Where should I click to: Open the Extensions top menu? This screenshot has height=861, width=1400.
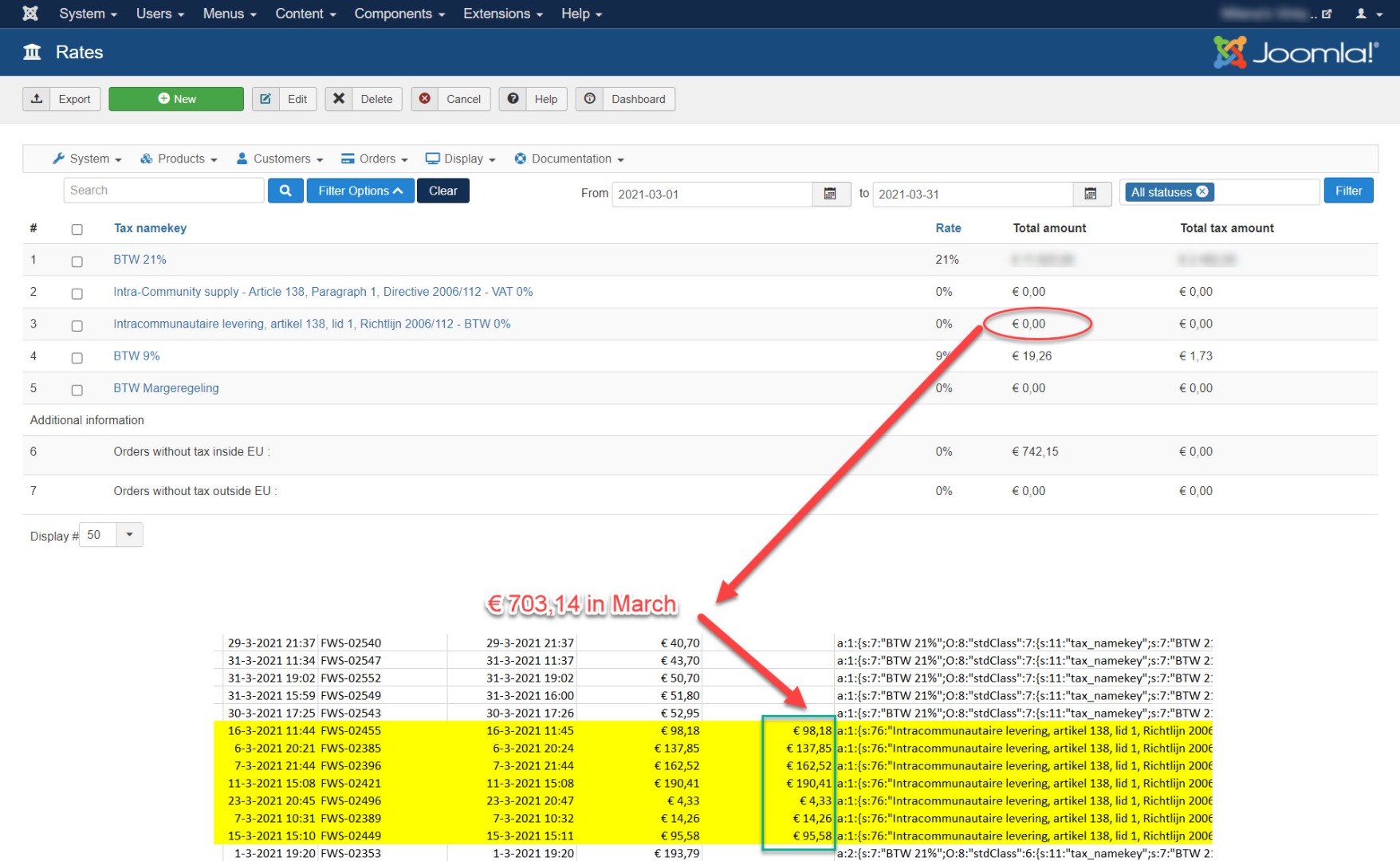coord(502,14)
